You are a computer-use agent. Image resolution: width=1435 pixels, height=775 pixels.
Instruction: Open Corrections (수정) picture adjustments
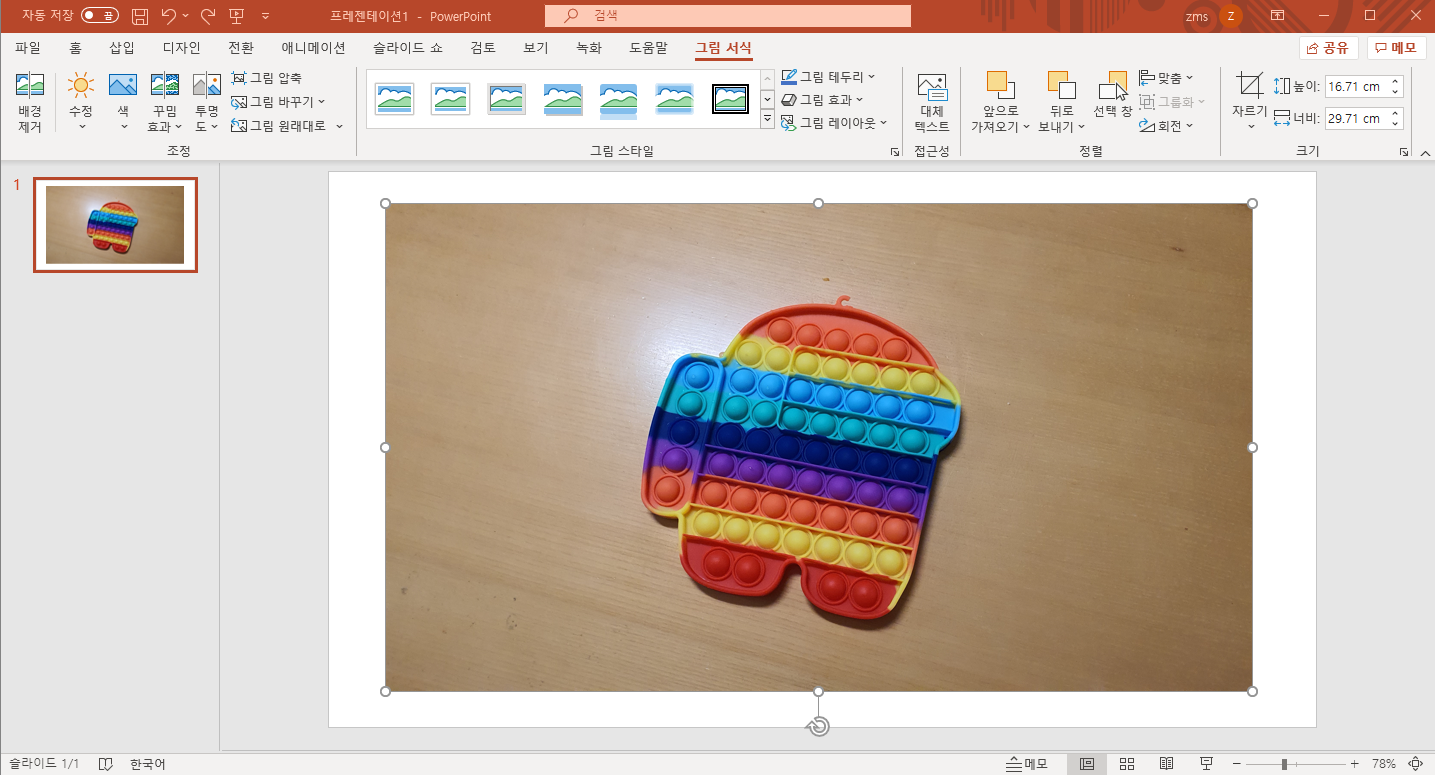click(x=81, y=103)
